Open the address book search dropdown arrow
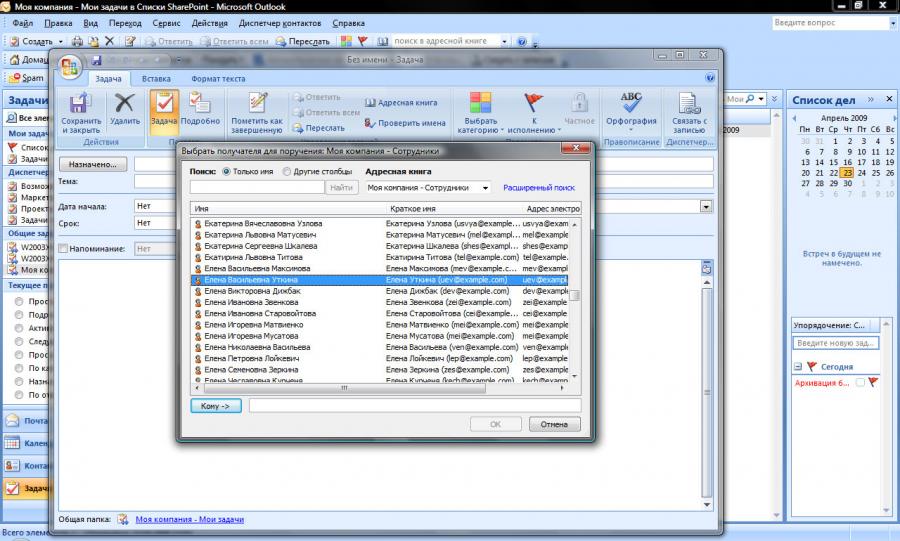Image resolution: width=900 pixels, height=541 pixels. click(505, 41)
